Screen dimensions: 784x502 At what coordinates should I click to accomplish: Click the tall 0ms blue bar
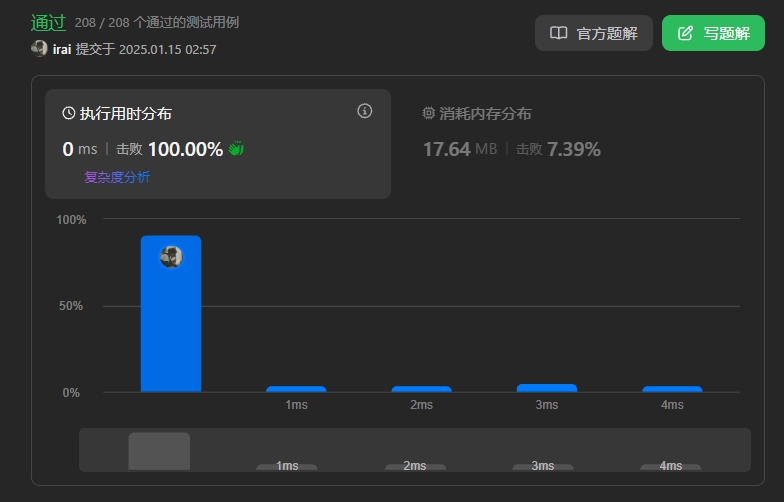coord(171,314)
